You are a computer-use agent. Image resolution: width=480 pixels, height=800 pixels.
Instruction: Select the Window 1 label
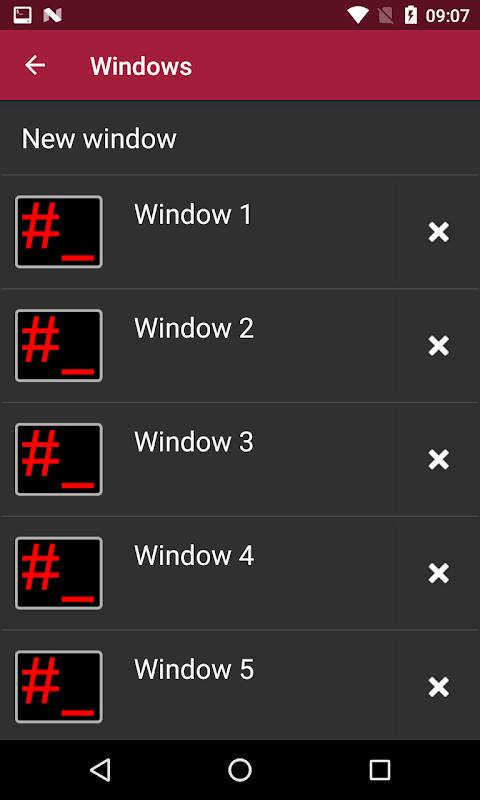pyautogui.click(x=193, y=214)
